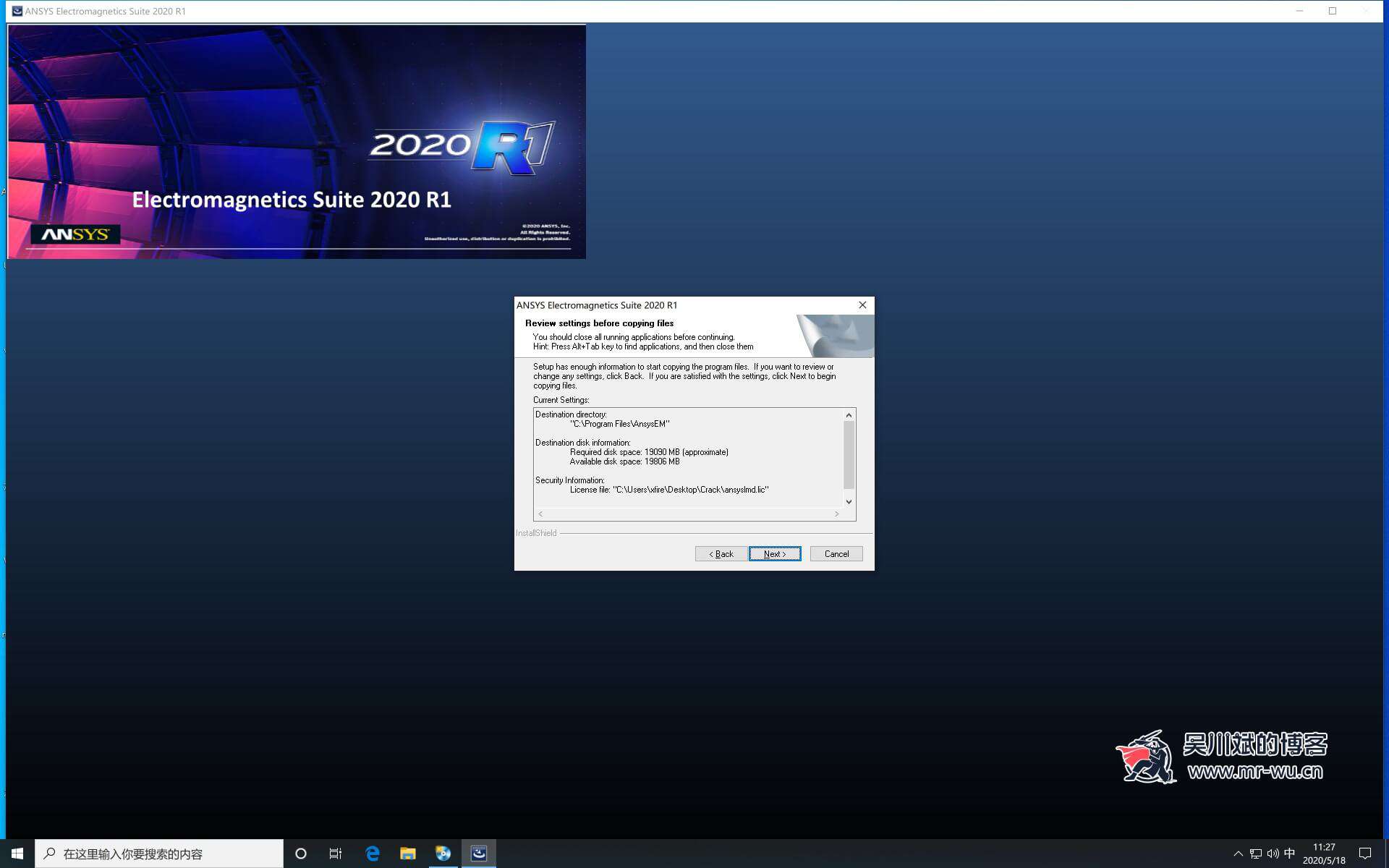Close the ANSYS setup dialog

[x=862, y=305]
